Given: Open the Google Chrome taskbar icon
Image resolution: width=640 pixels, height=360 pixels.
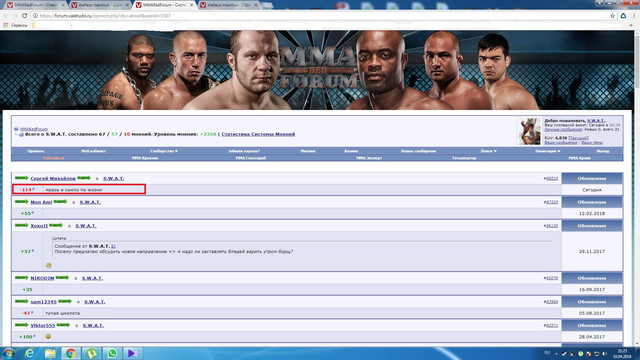Looking at the screenshot, I should click(x=71, y=353).
